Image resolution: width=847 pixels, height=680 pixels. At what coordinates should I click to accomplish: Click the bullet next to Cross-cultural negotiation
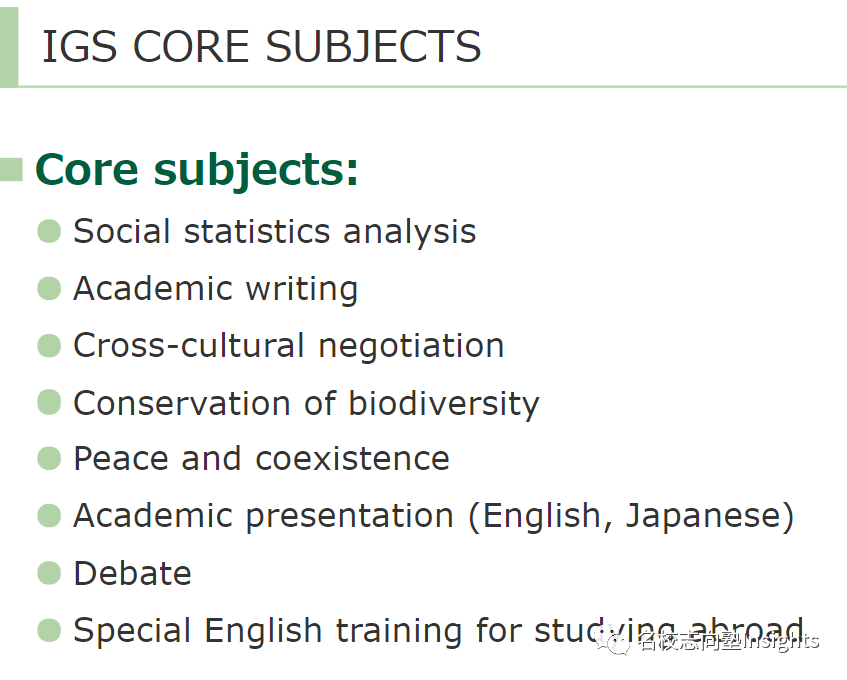tap(49, 345)
